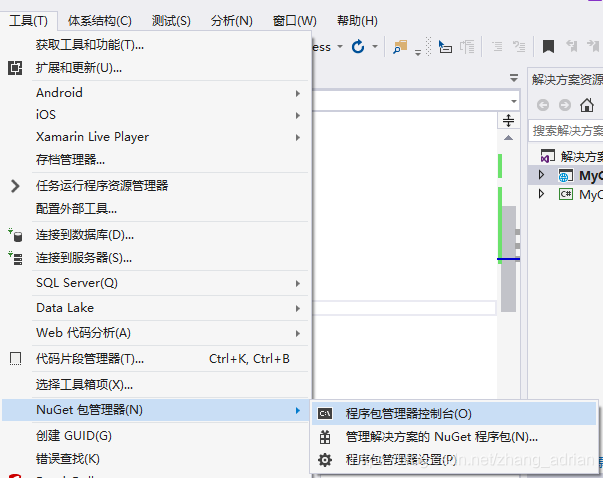The image size is (603, 478).
Task: Open NuGet 包管理器(N) submenu
Action: (156, 410)
